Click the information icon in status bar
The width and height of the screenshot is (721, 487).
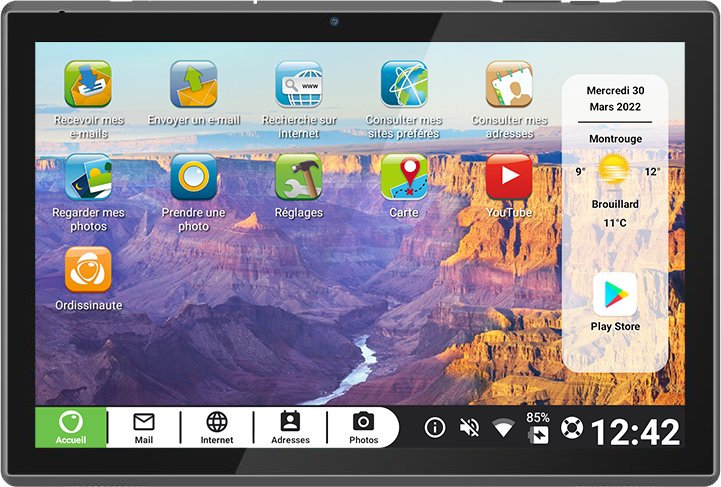(x=435, y=428)
